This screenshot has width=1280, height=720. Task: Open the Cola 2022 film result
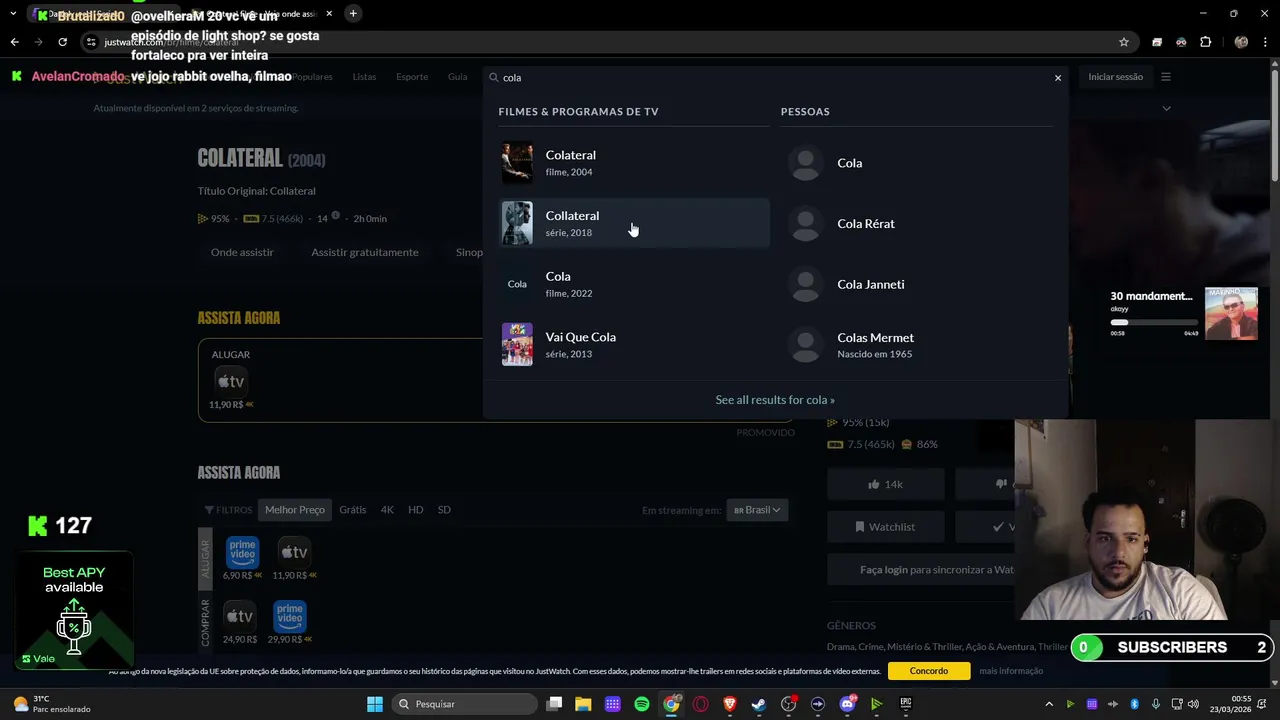634,284
